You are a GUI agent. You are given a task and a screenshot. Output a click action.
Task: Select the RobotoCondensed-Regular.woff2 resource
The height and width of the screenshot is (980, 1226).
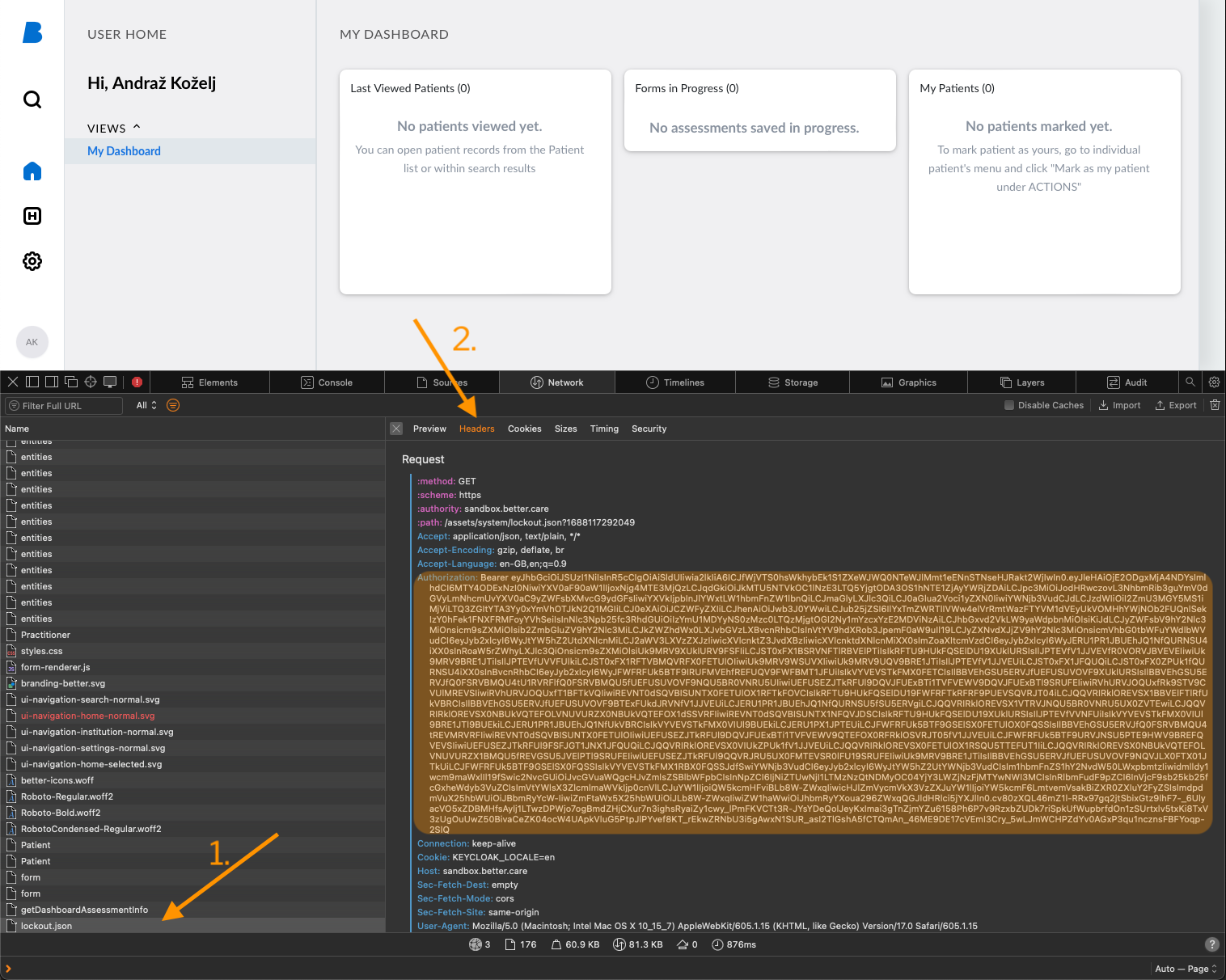pyautogui.click(x=192, y=829)
